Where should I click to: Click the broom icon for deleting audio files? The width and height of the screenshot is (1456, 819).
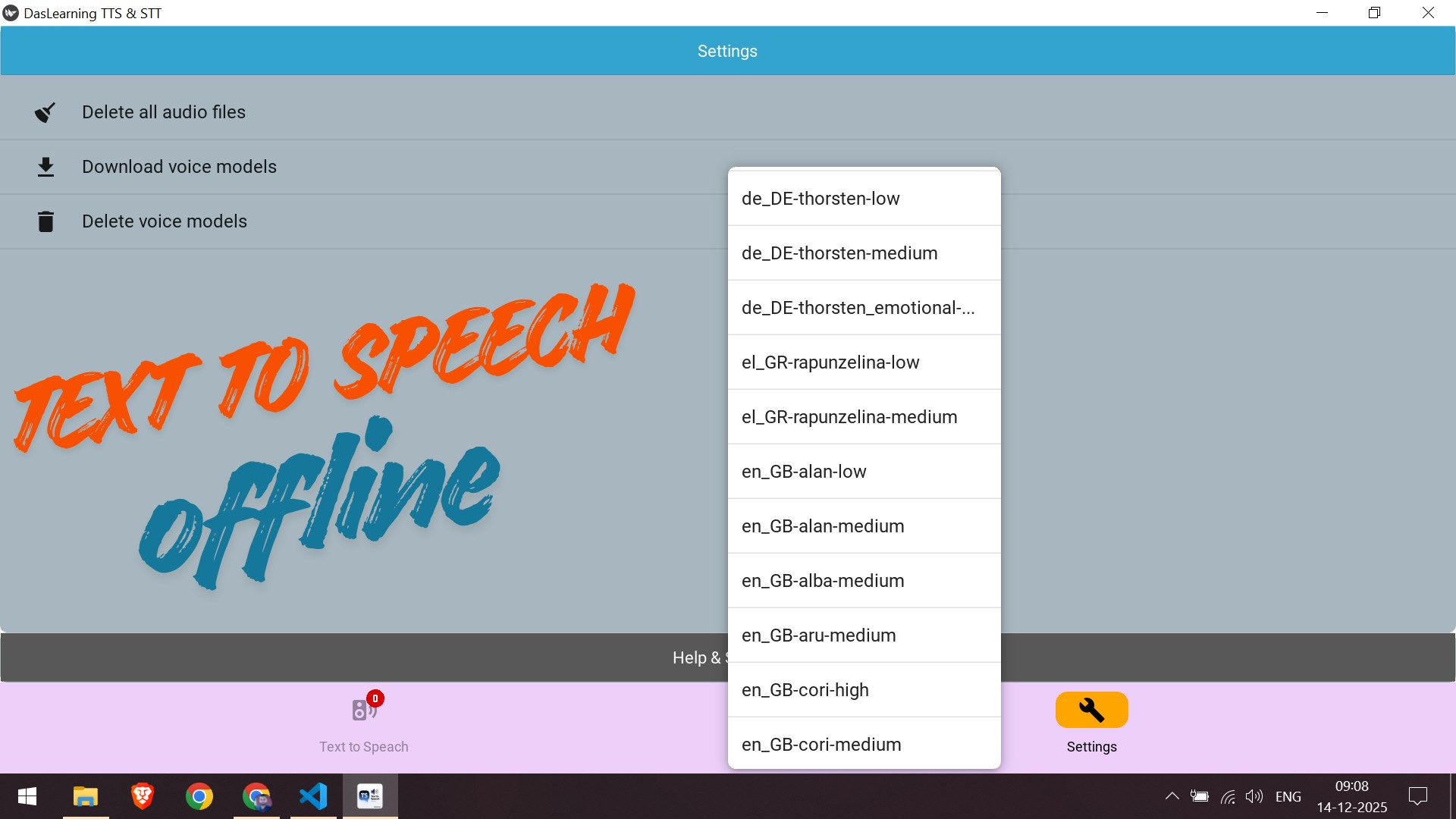tap(45, 112)
